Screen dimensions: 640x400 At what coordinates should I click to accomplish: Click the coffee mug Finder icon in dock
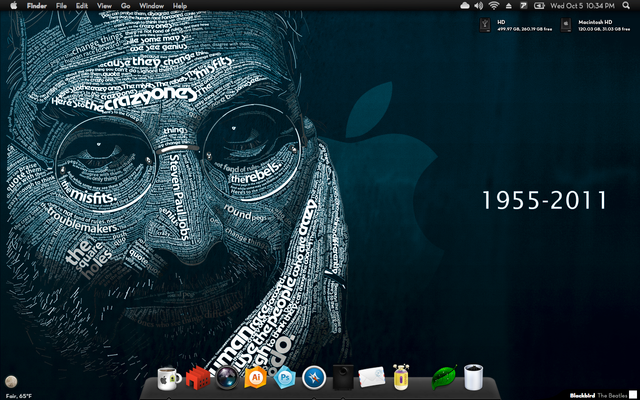click(x=170, y=377)
